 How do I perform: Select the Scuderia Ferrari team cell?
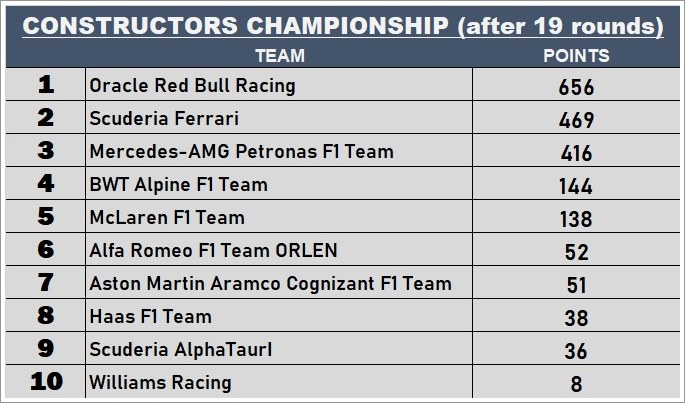click(x=164, y=119)
